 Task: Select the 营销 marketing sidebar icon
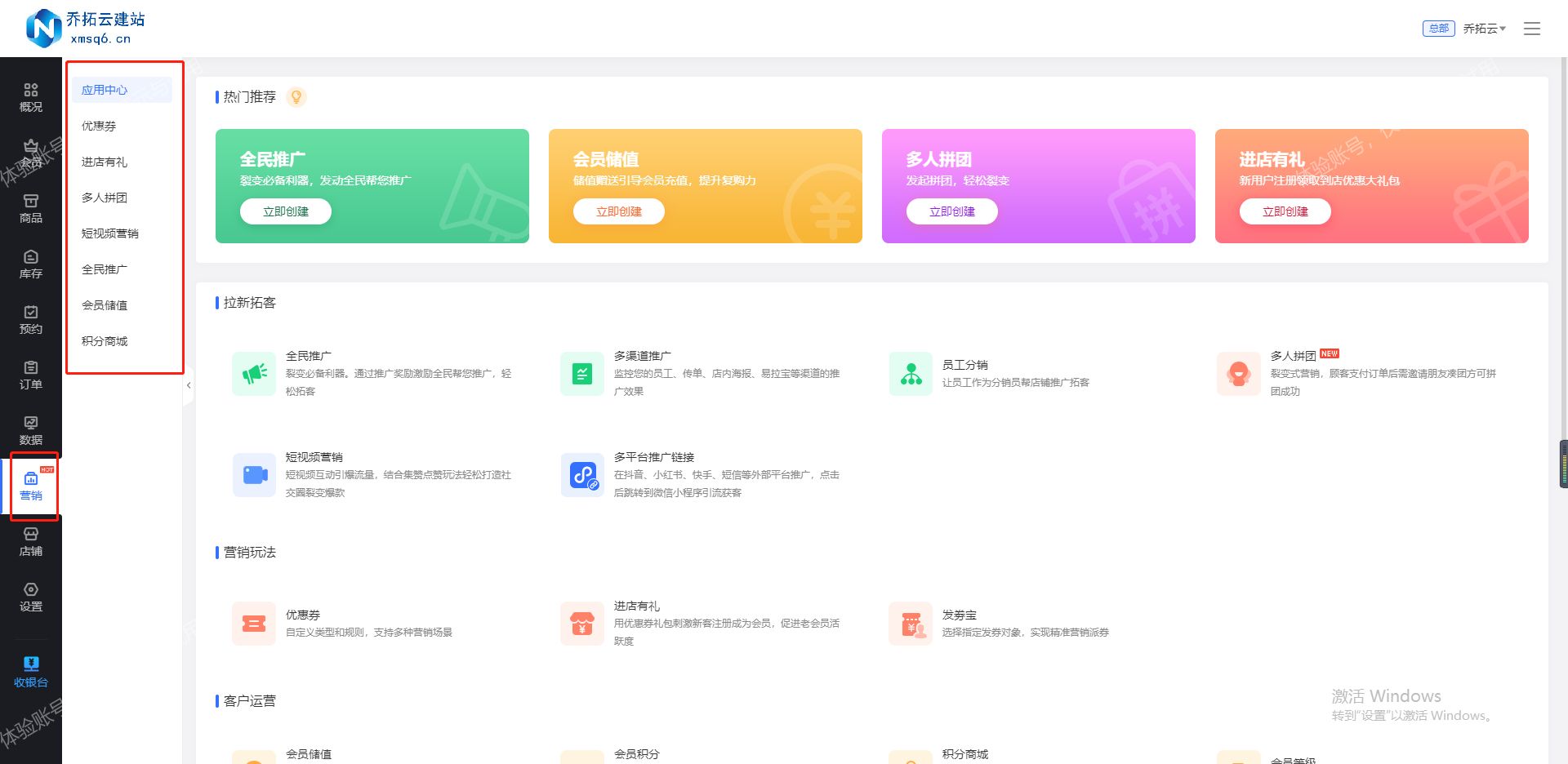click(x=31, y=486)
